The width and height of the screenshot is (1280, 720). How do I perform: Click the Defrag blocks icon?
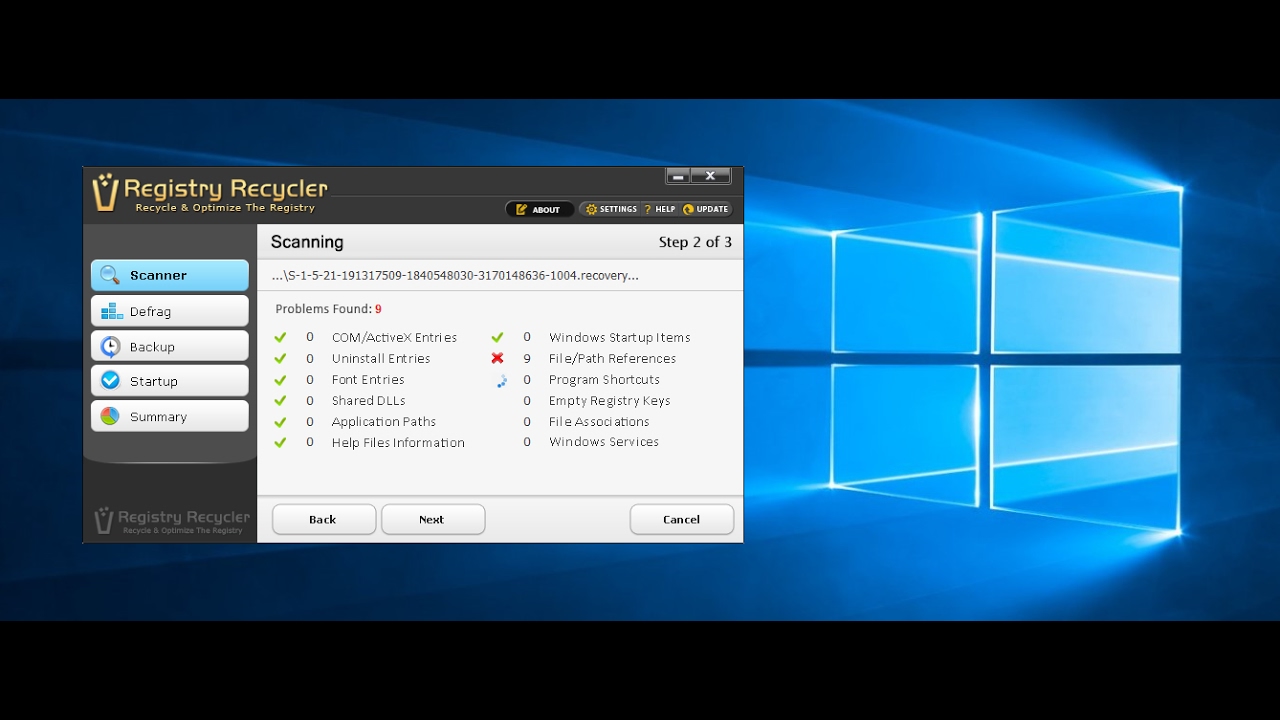tap(111, 311)
